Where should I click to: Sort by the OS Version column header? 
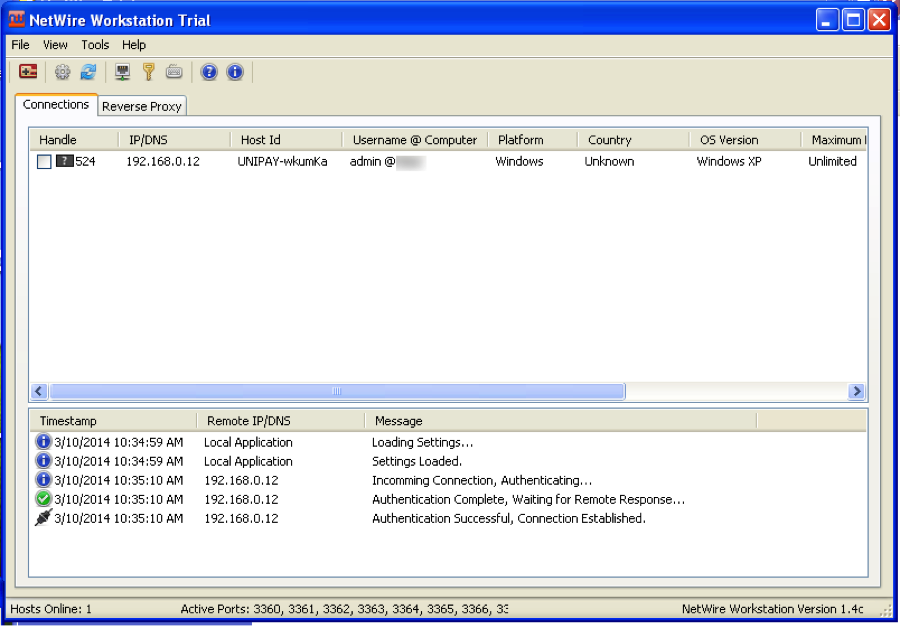click(x=745, y=140)
